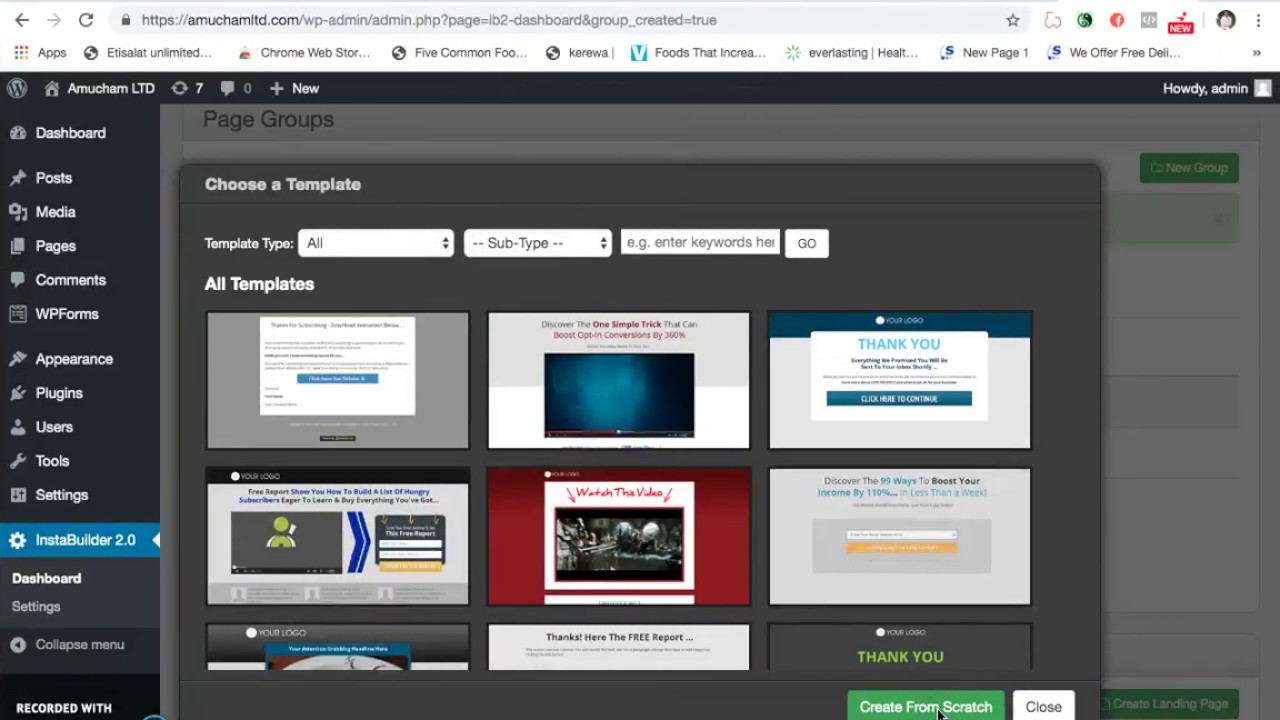Focus the template keywords search field
The image size is (1280, 720).
click(x=700, y=242)
